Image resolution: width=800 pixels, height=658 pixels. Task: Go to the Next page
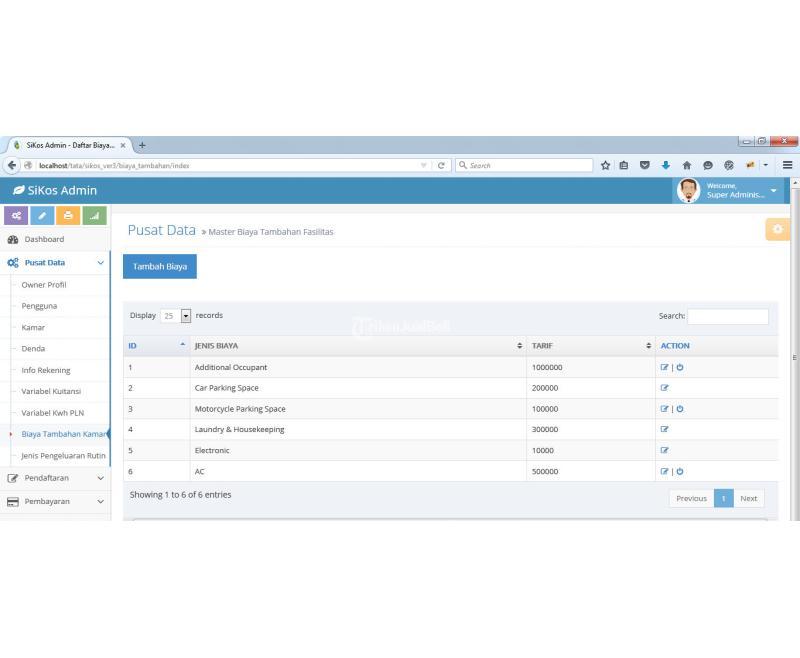(748, 498)
